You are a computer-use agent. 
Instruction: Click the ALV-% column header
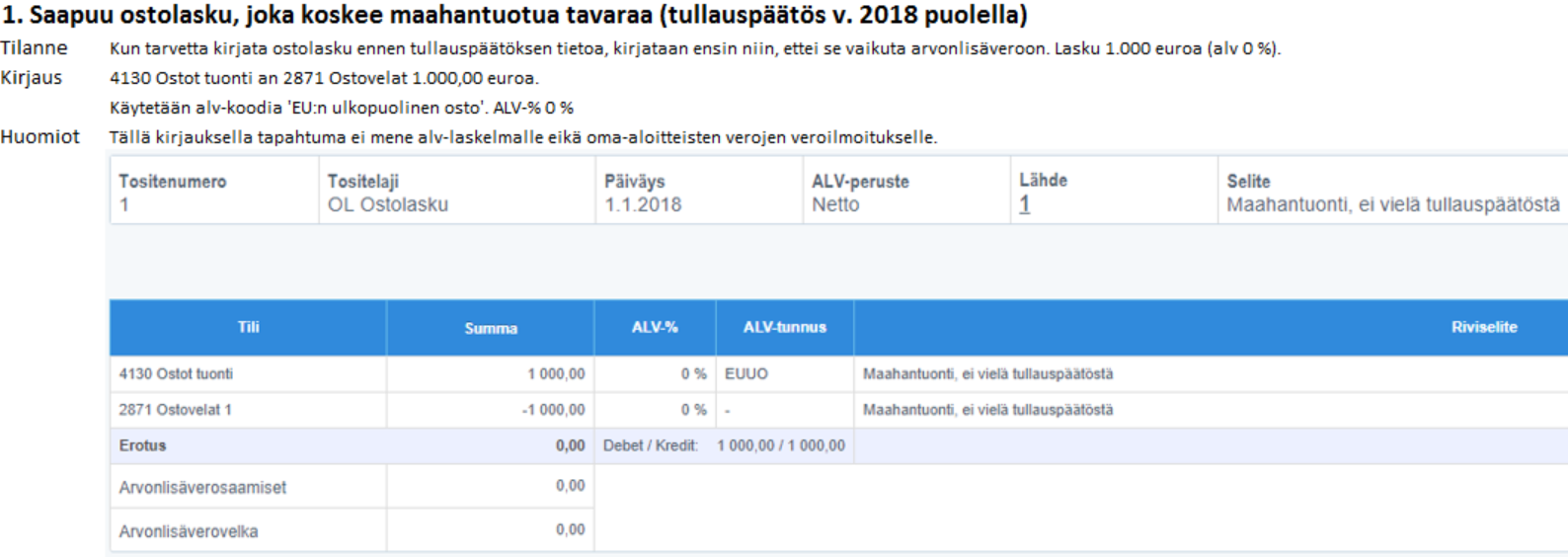click(655, 327)
